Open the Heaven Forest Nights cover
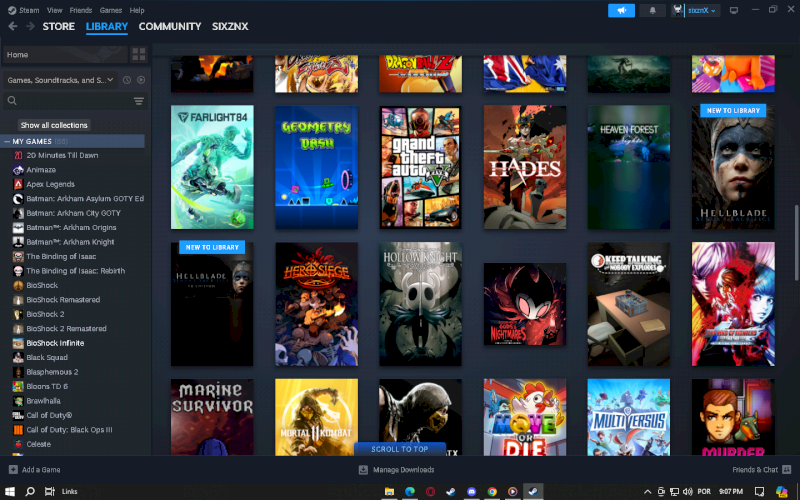Viewport: 800px width, 500px height. pyautogui.click(x=629, y=167)
